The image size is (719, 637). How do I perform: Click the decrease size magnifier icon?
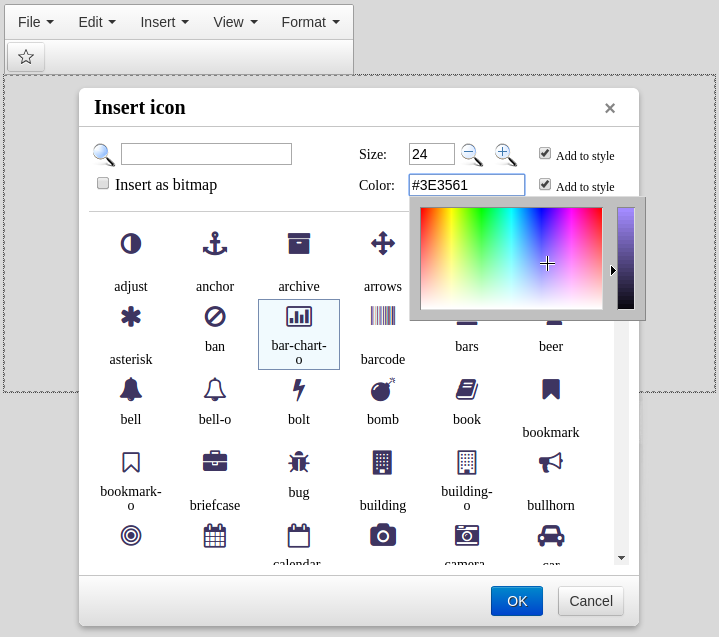click(471, 154)
